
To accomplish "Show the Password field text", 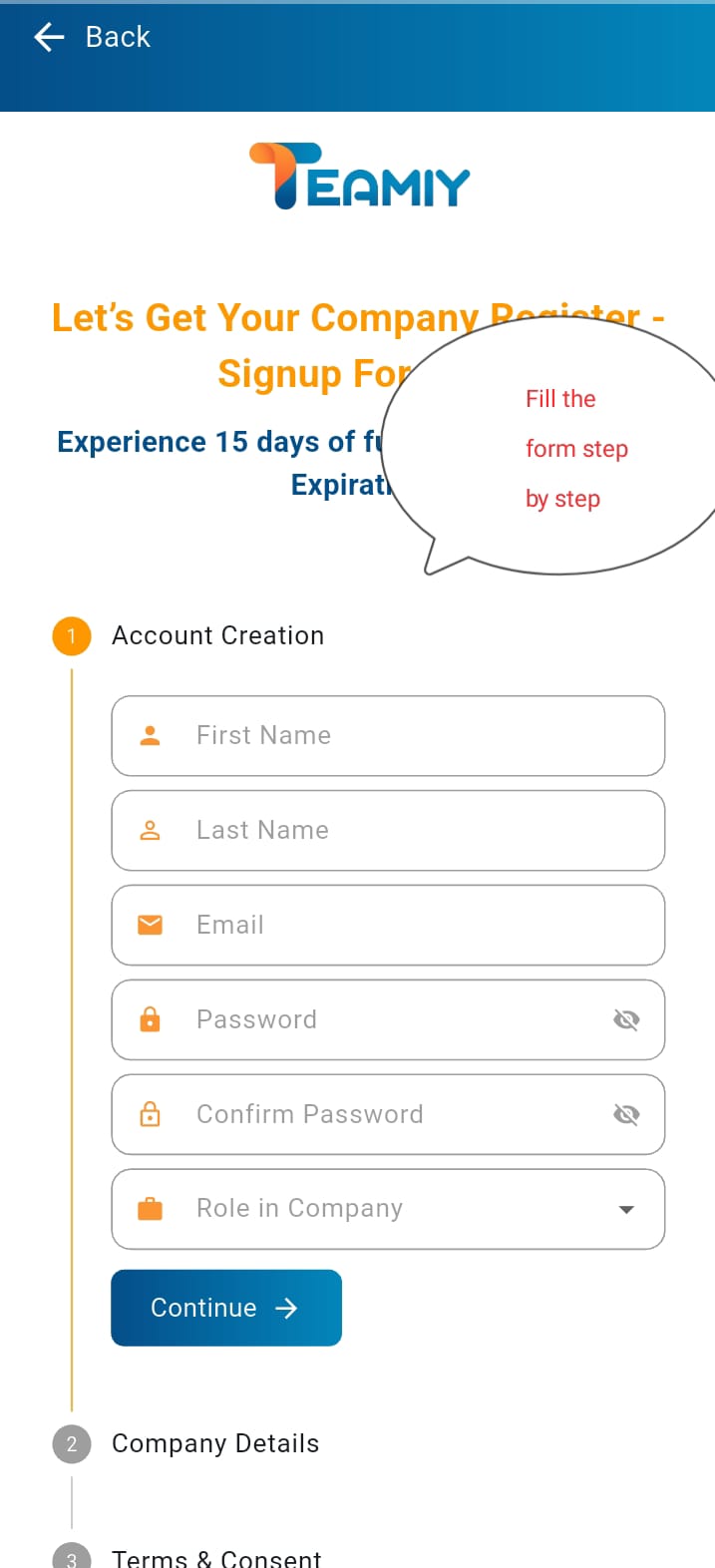I will (x=626, y=1019).
